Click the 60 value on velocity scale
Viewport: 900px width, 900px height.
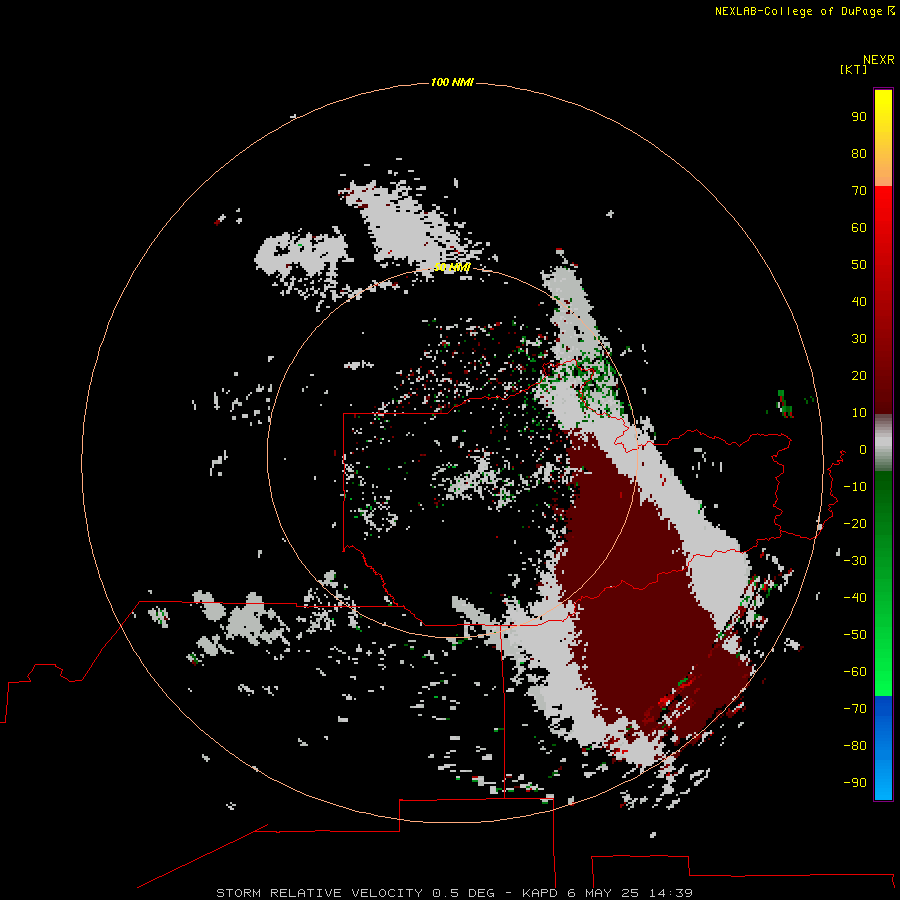(x=859, y=228)
